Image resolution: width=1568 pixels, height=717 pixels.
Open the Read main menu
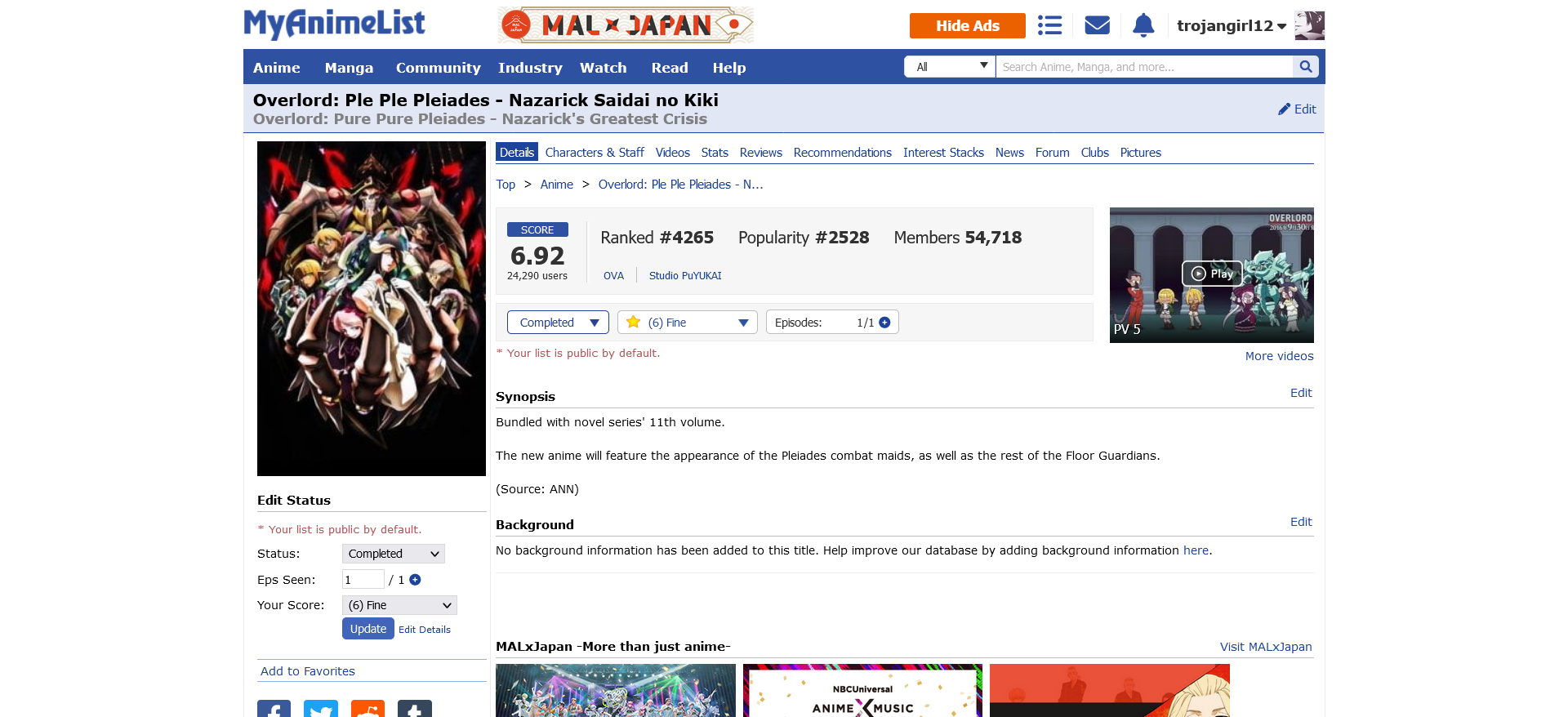click(670, 68)
